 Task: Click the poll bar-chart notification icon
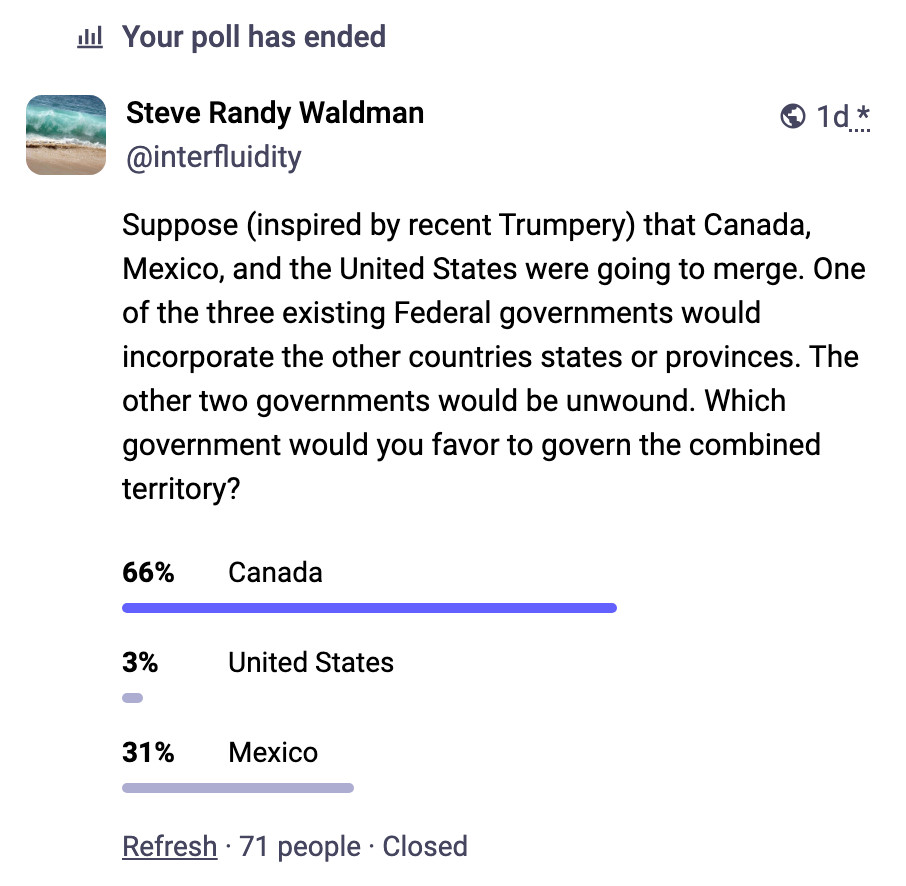coord(90,38)
